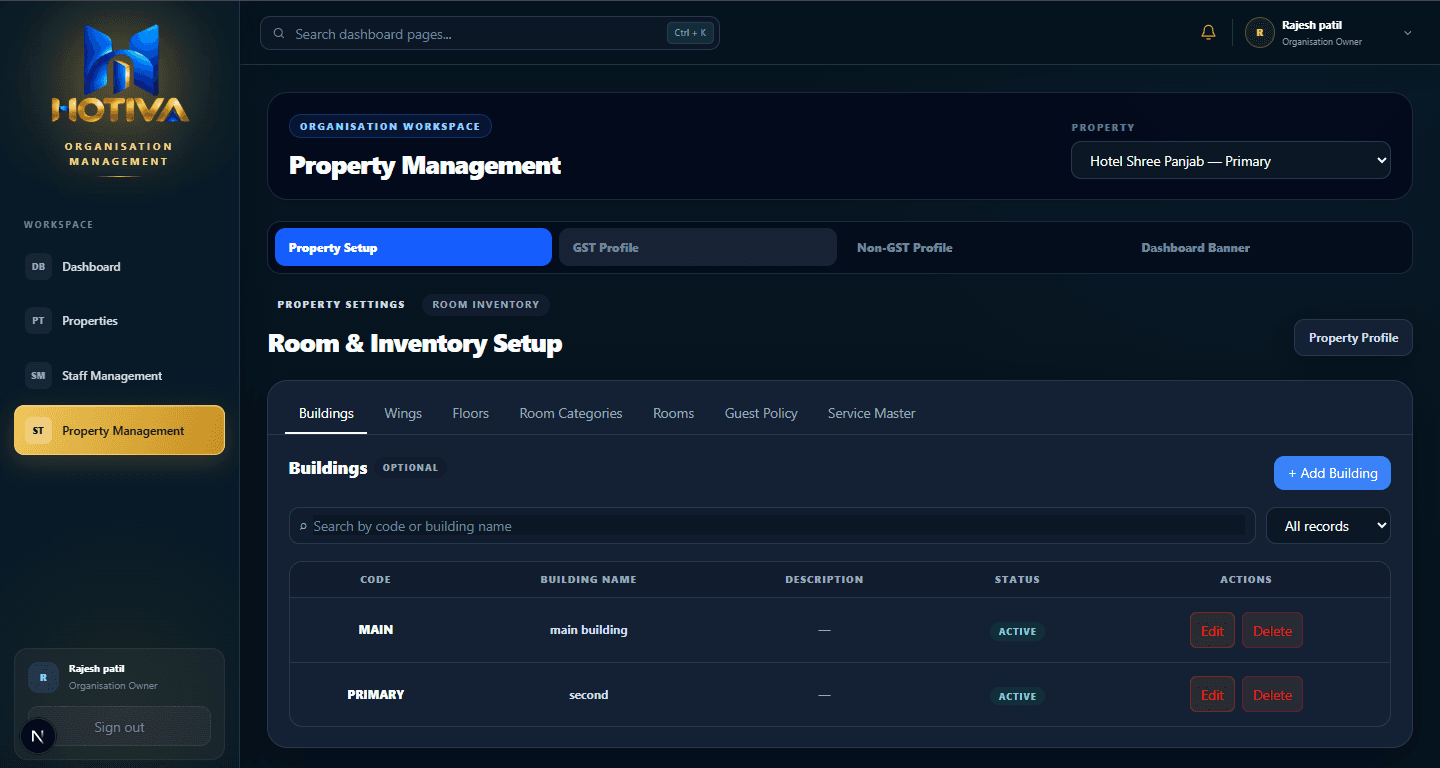Go to Properties in the sidebar

click(x=120, y=321)
